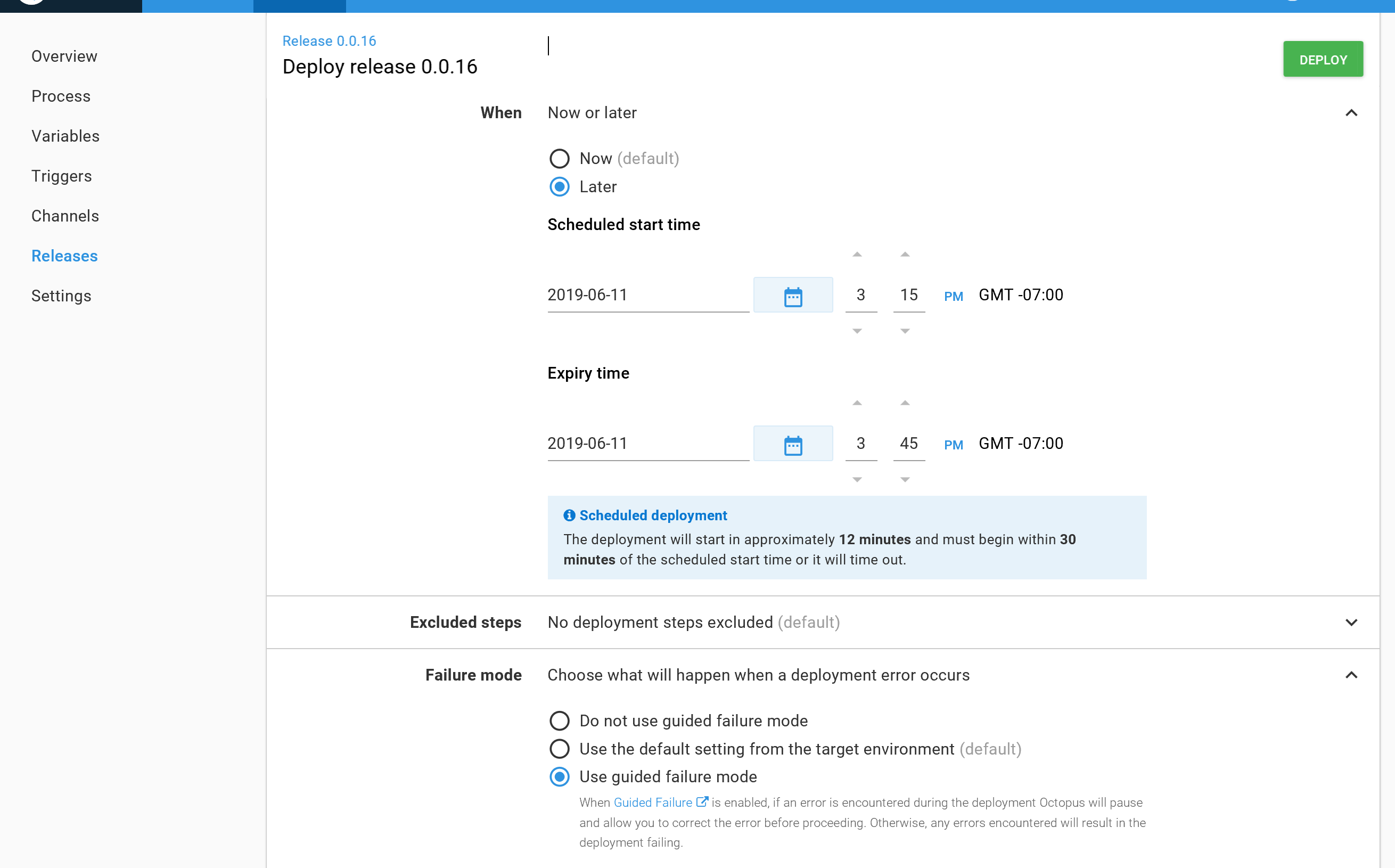Decrease the expiry time minutes with down arrow
1395x868 pixels.
coord(906,479)
